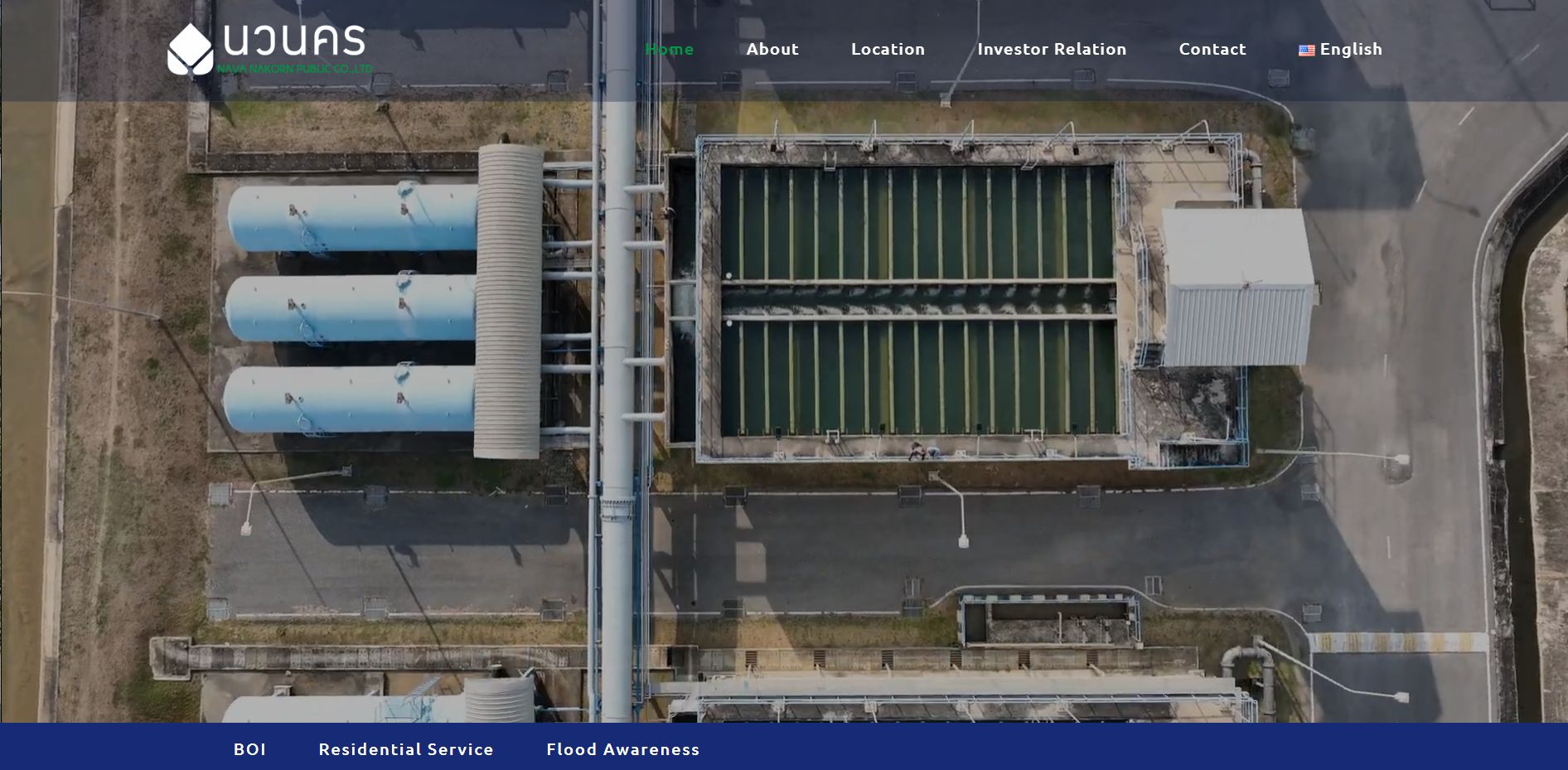This screenshot has height=770, width=1568.
Task: Open the Location menu
Action: point(888,50)
